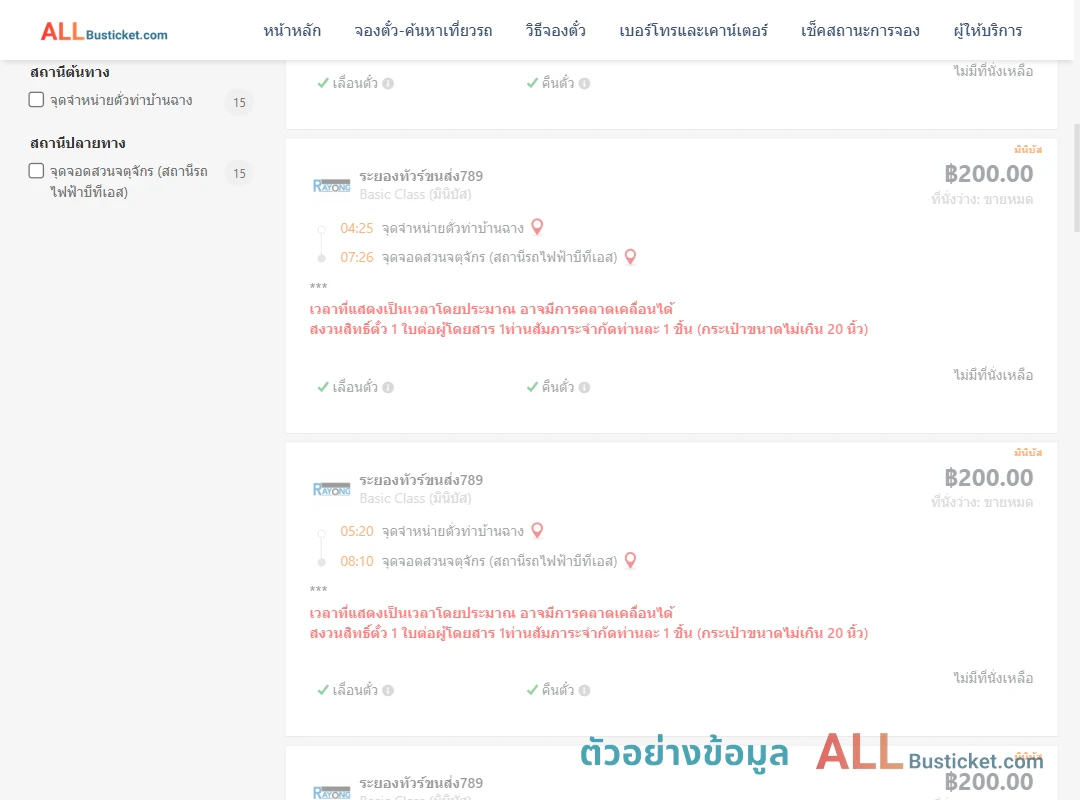1080x800 pixels.
Task: Click ไม่มีที่นั่งเหลือ in the top card
Action: click(x=993, y=71)
